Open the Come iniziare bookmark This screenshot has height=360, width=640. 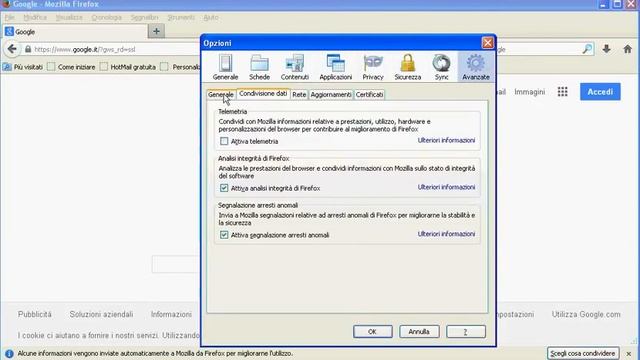(71, 67)
